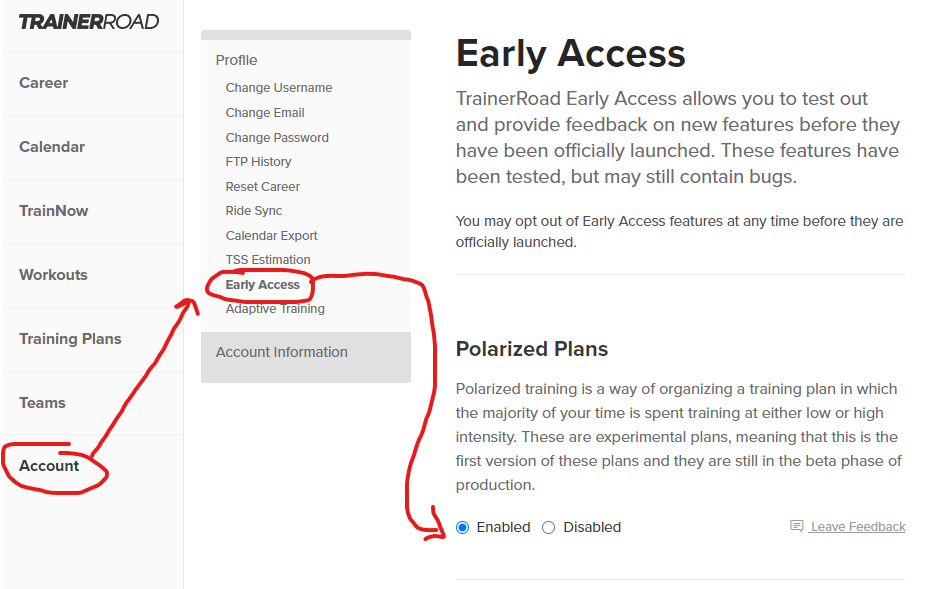
Task: Select Account in the left sidebar
Action: point(49,466)
